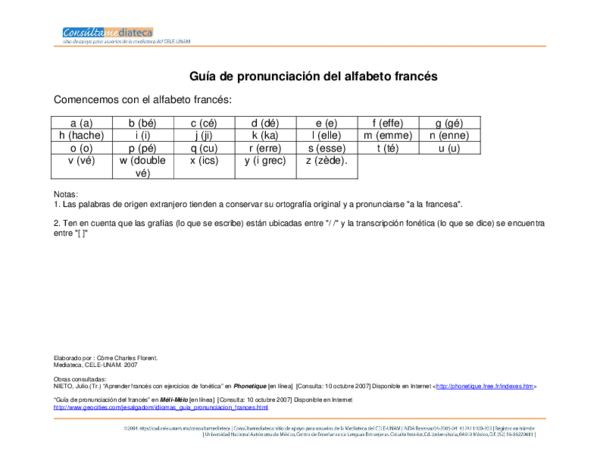Click the blue link at the bottom right
This screenshot has height=464, width=600.
click(485, 386)
